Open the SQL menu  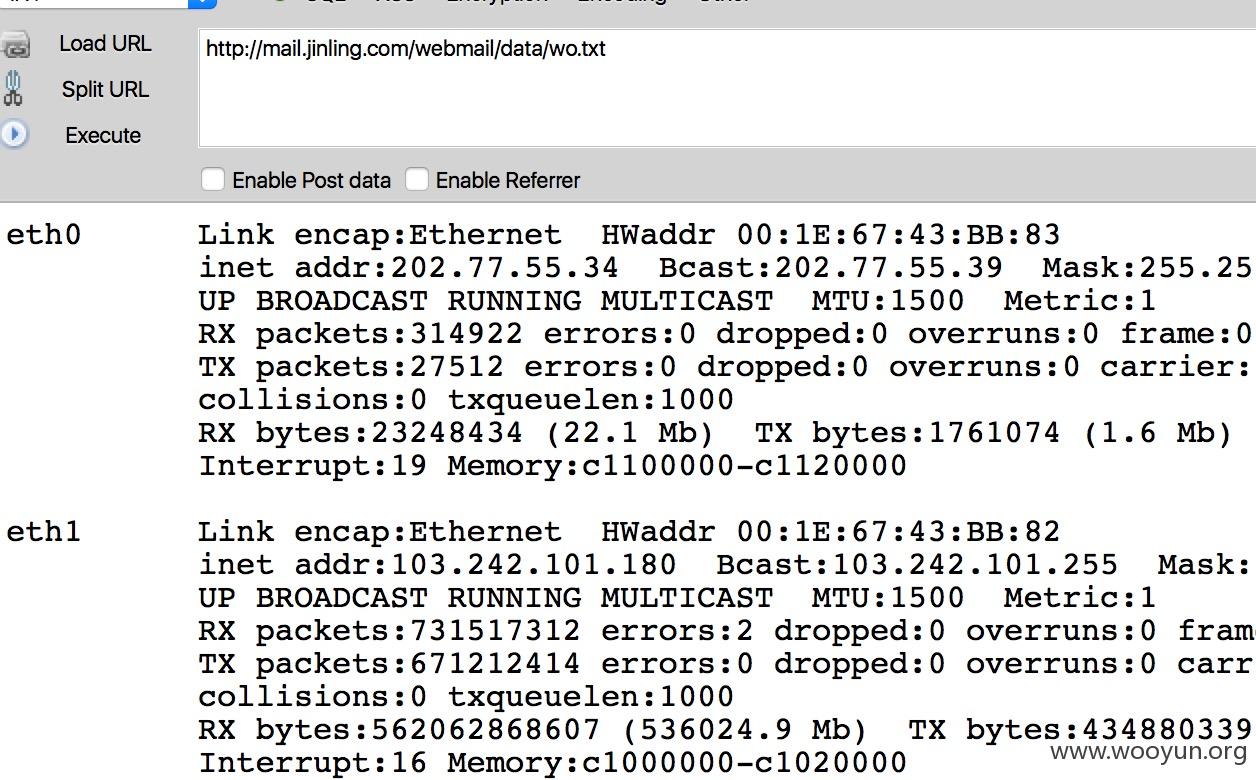327,2
